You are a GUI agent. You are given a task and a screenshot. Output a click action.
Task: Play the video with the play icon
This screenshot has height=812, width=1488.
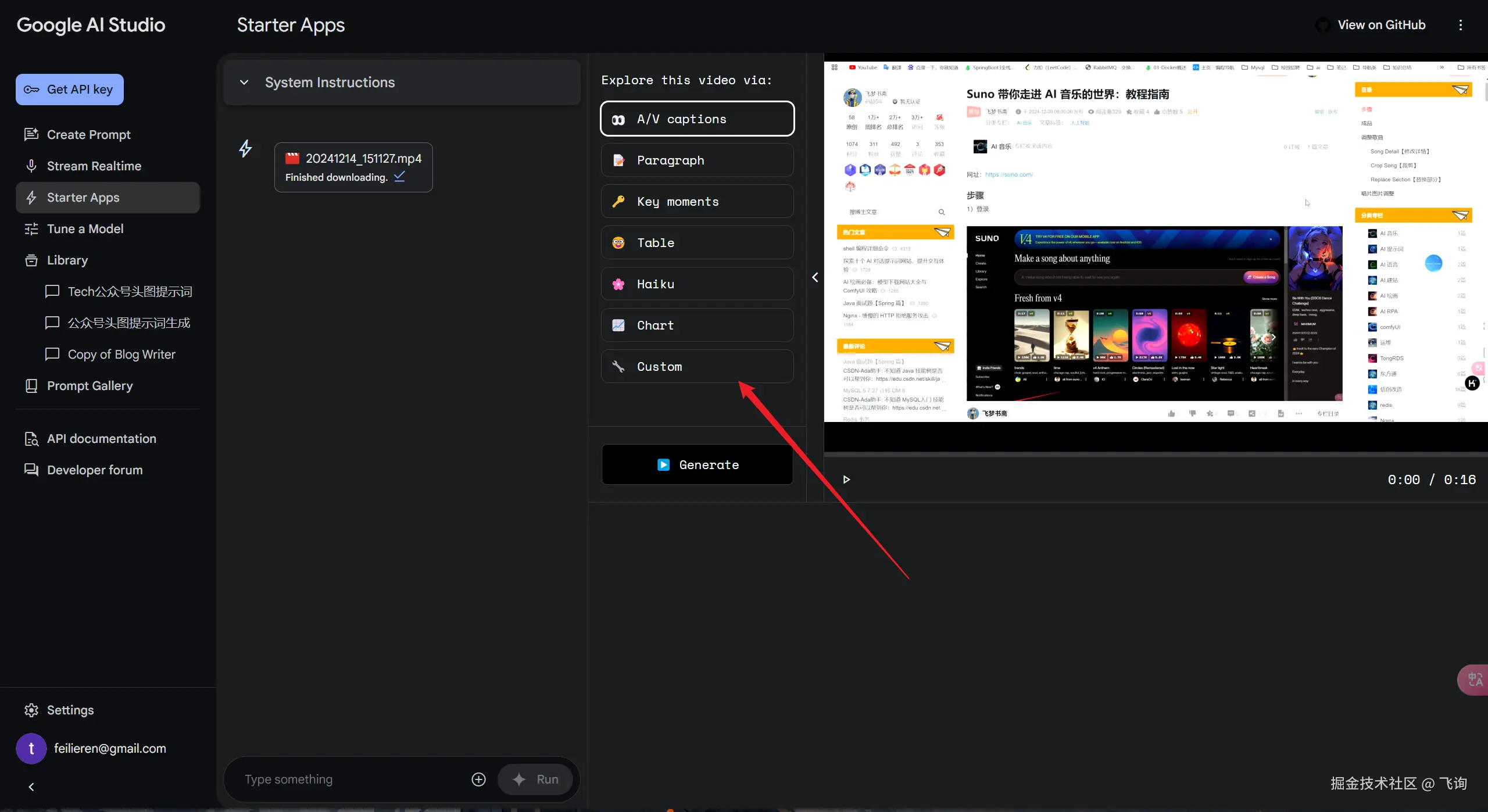coord(846,480)
